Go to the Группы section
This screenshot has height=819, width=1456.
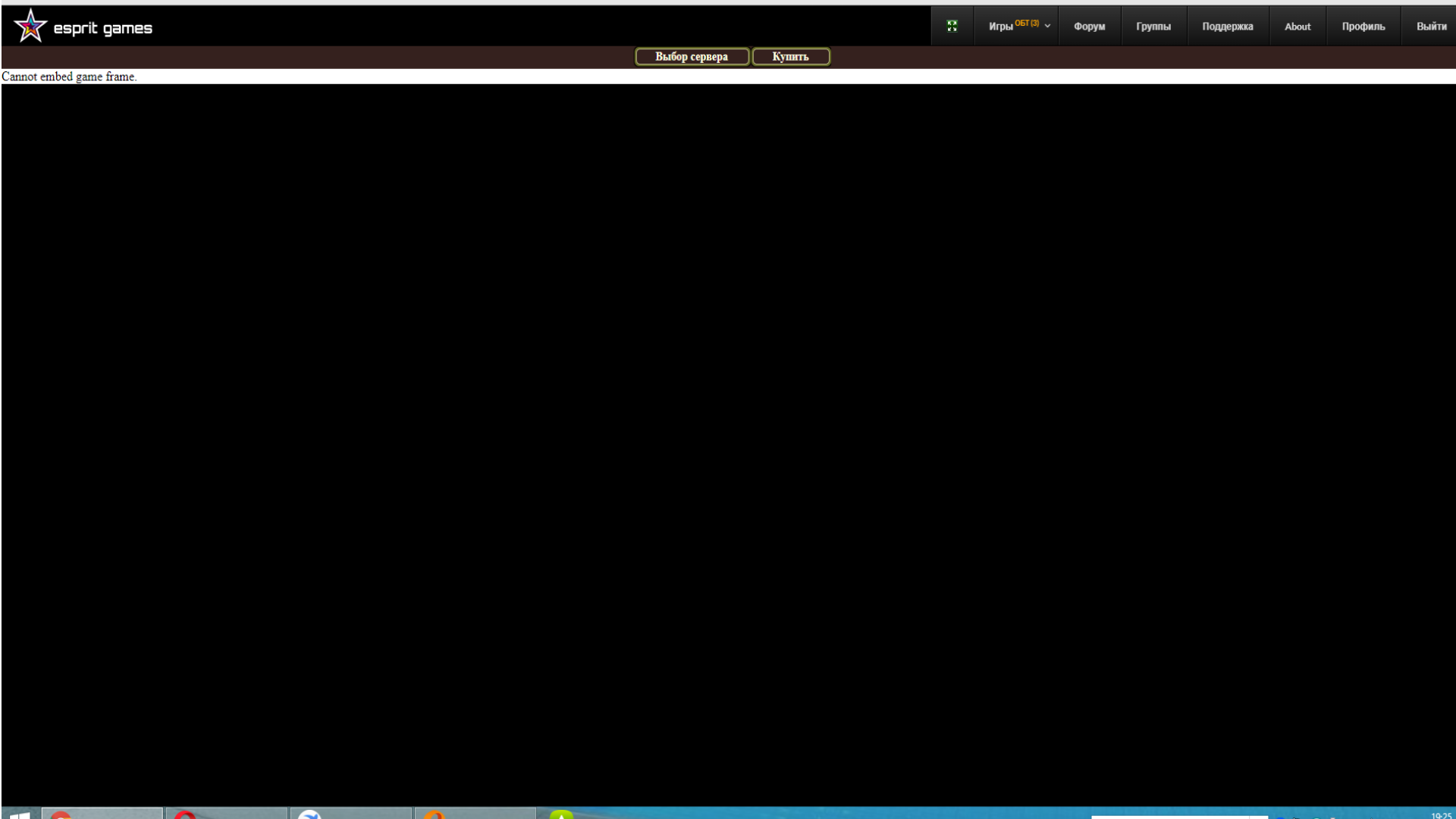(1153, 27)
